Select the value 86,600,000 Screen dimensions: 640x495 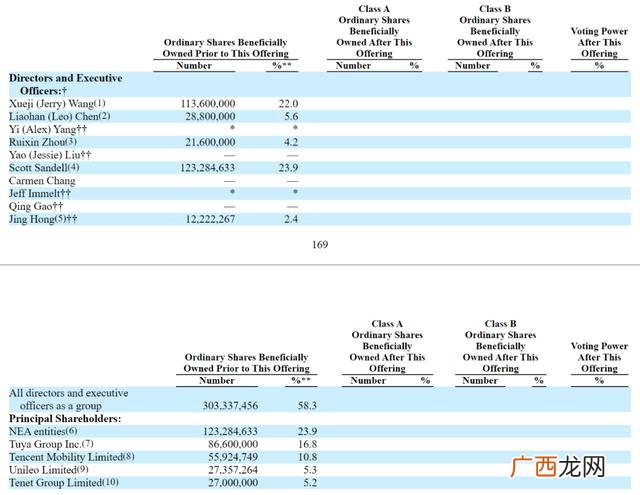coord(233,444)
